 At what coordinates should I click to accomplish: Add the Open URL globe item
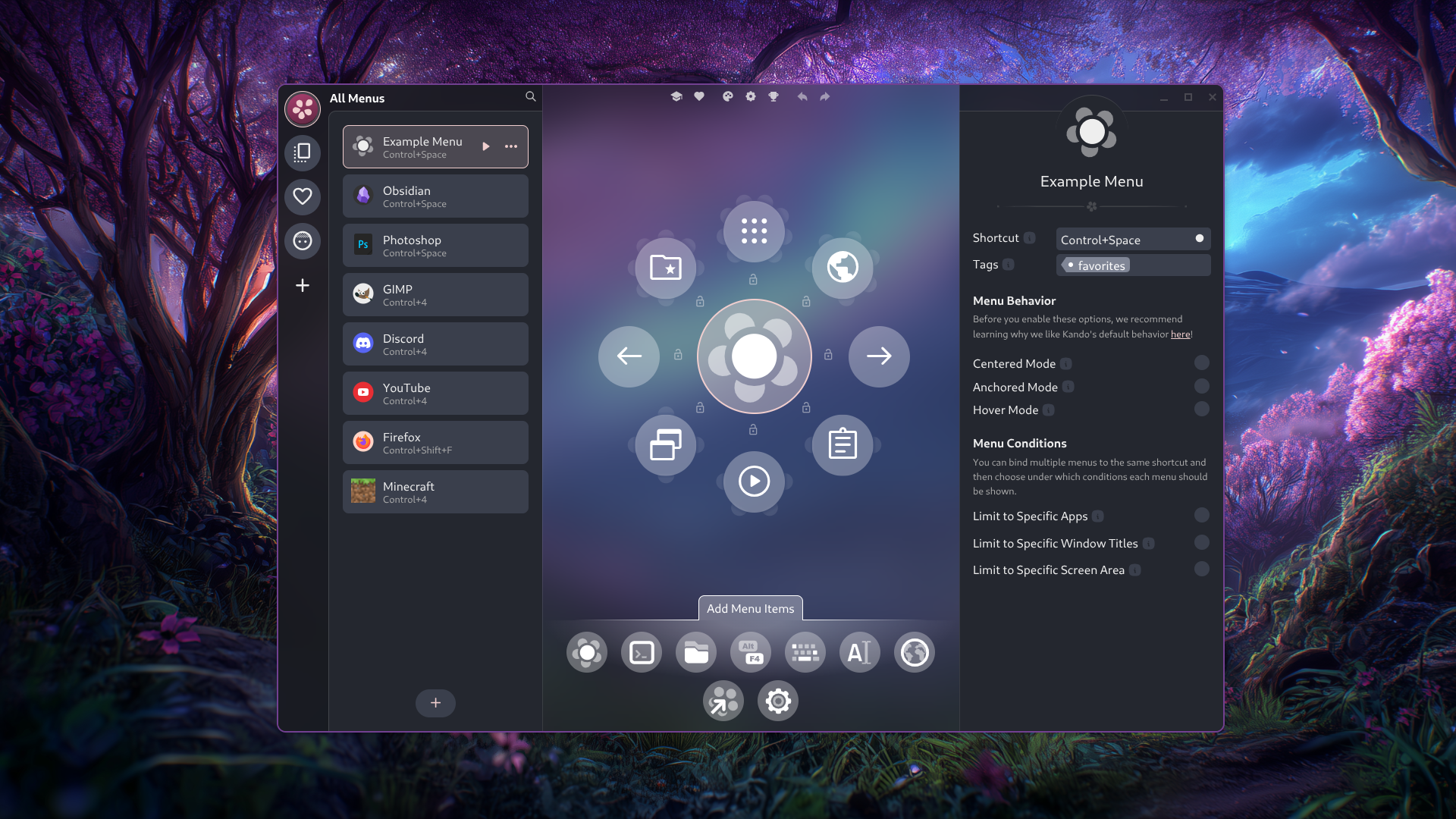coord(914,652)
